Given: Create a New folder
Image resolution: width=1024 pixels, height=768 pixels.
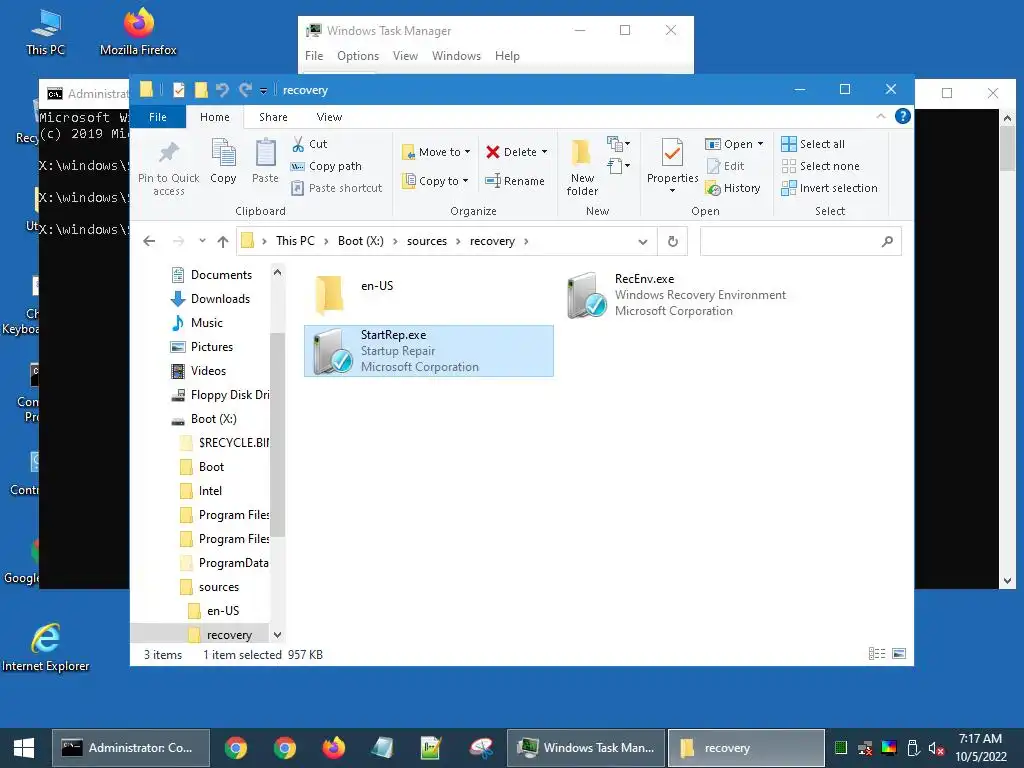Looking at the screenshot, I should (x=582, y=167).
